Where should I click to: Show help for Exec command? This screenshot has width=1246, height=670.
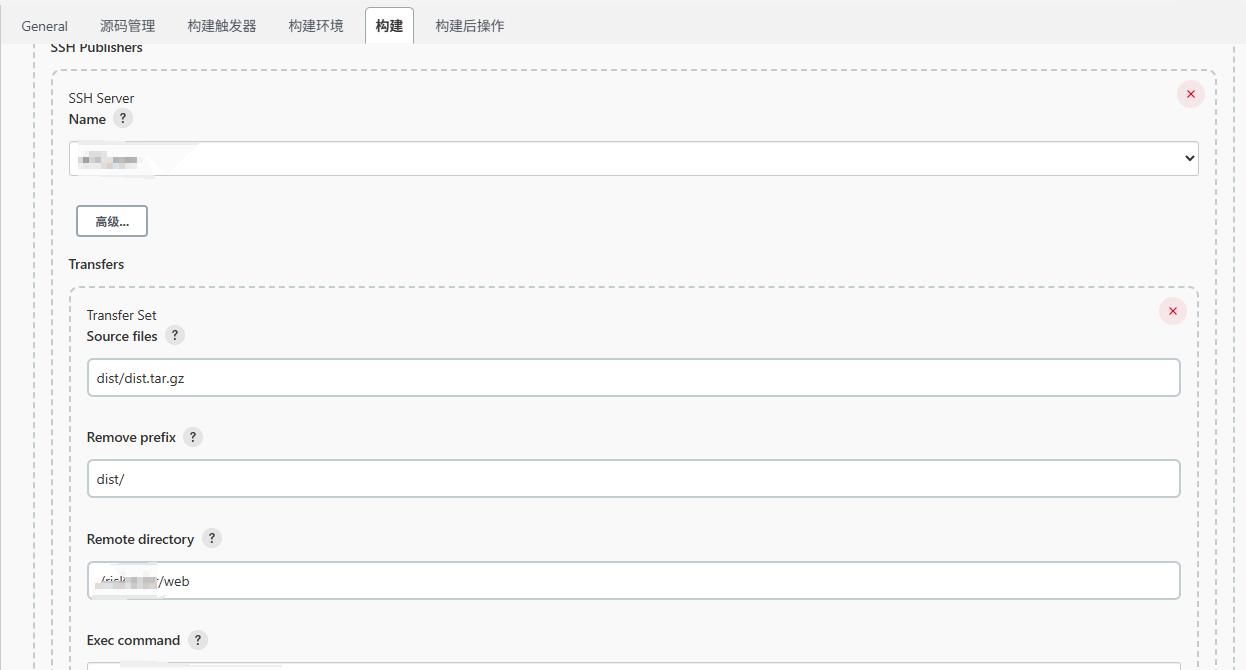pyautogui.click(x=197, y=640)
